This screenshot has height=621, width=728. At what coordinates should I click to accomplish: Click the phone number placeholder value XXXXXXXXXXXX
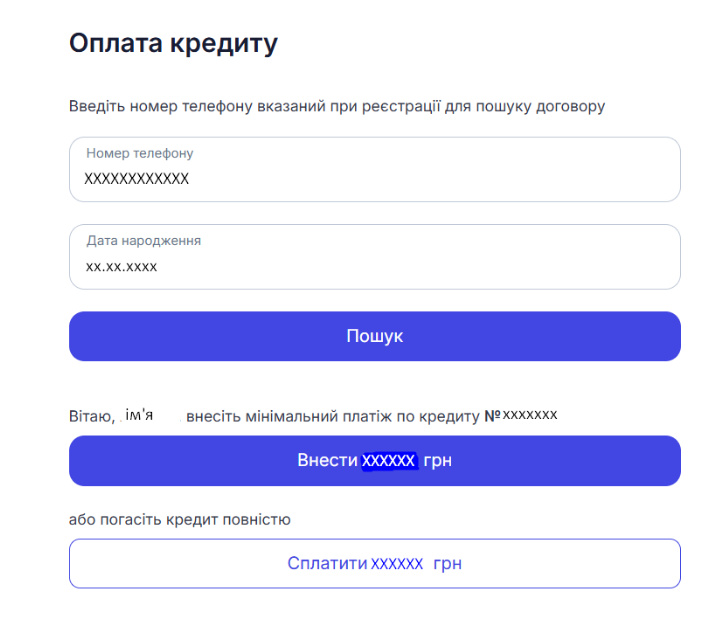[x=136, y=179]
